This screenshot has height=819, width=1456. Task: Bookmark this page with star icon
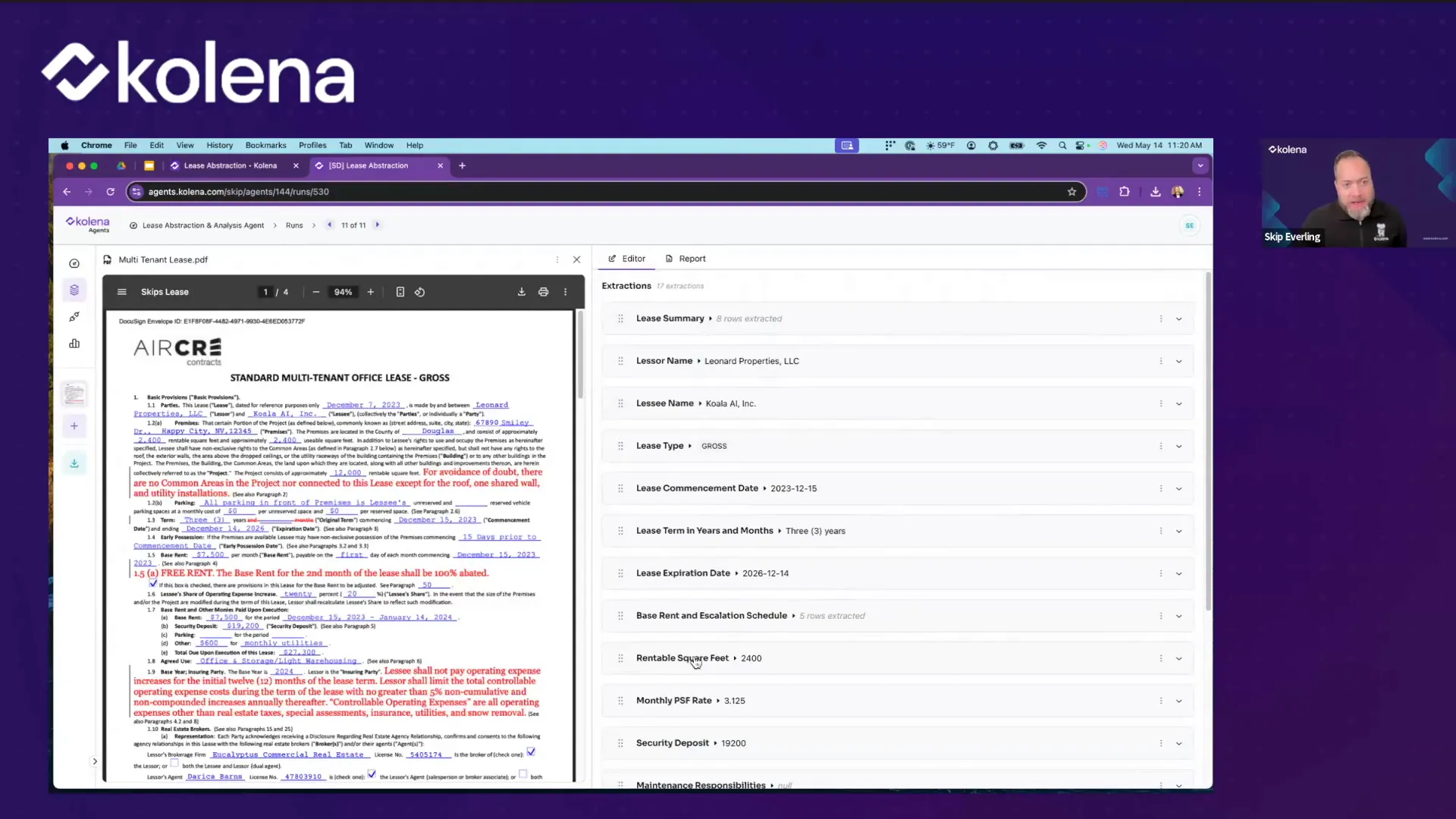click(x=1072, y=192)
